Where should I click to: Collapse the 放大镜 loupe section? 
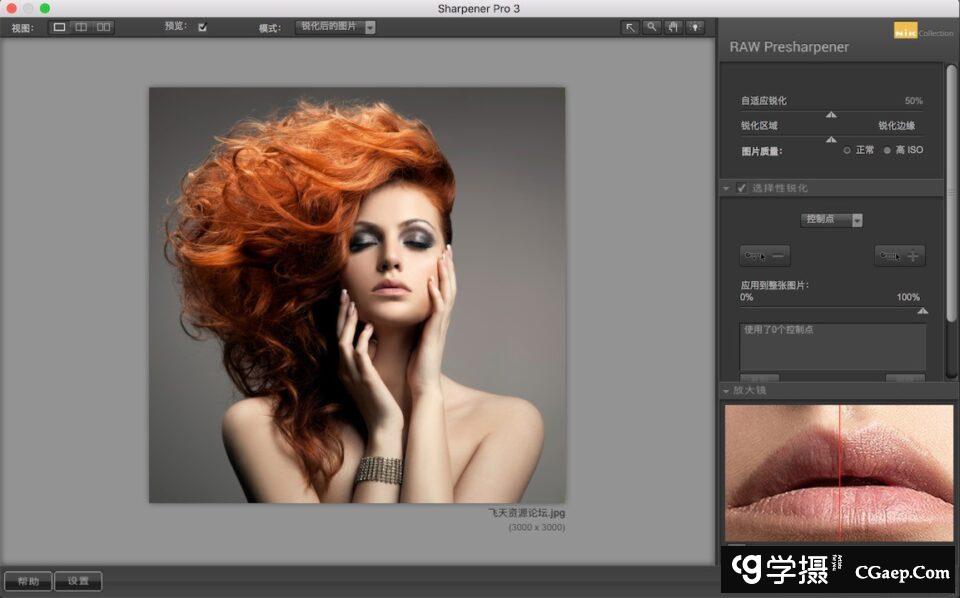(x=725, y=390)
